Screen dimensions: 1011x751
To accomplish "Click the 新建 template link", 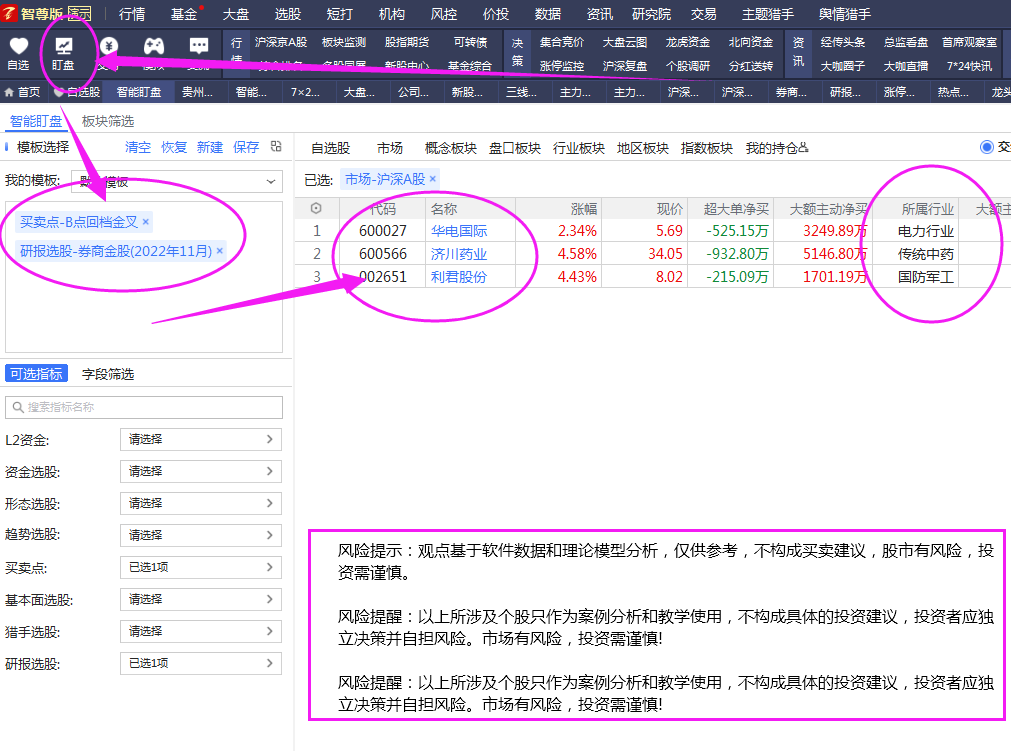I will point(210,147).
